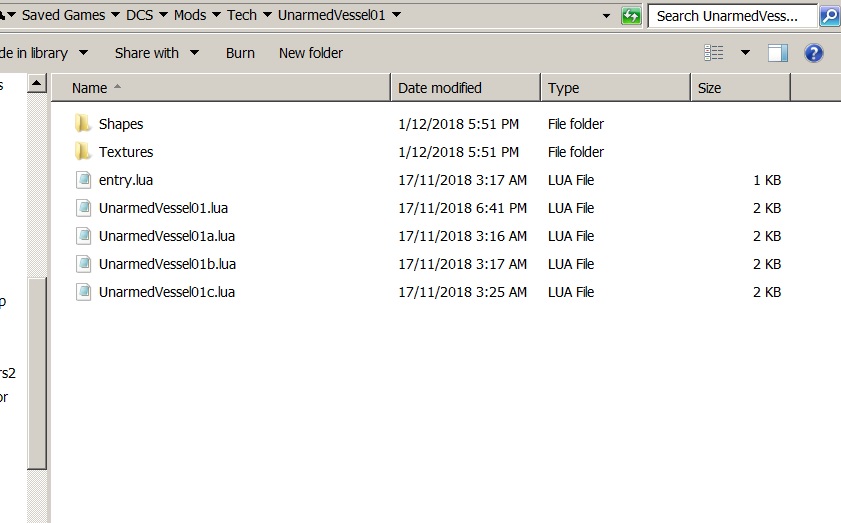Open the Textures folder icon
The image size is (841, 523).
pyautogui.click(x=83, y=152)
